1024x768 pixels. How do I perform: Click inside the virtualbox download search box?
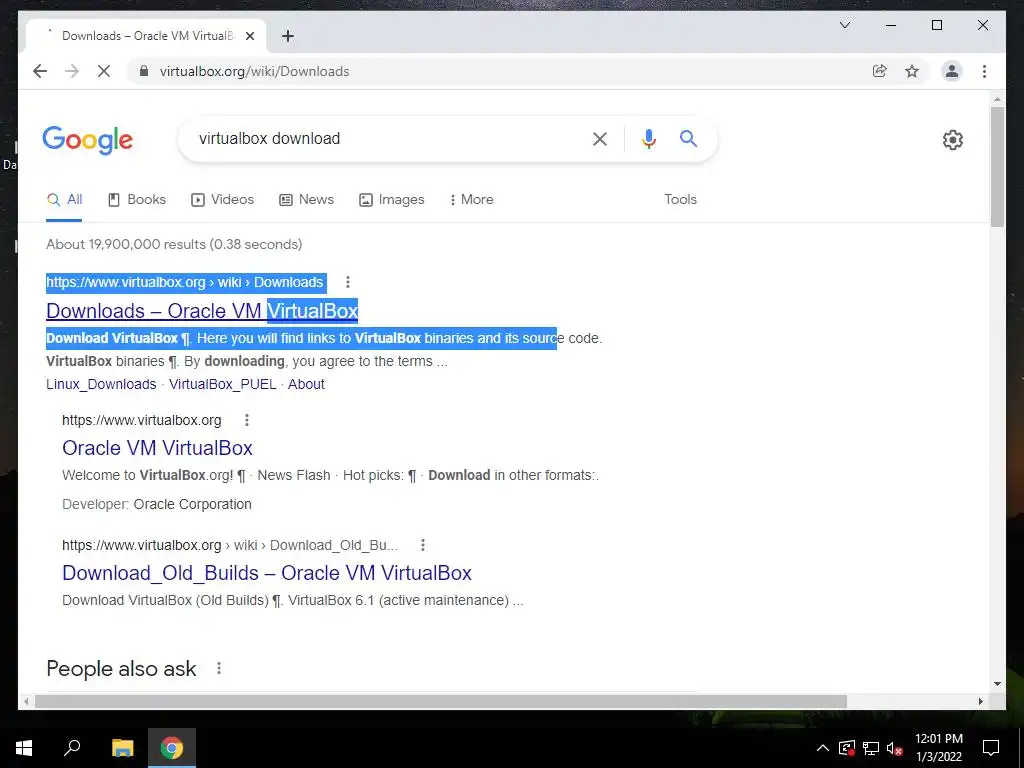pos(385,138)
